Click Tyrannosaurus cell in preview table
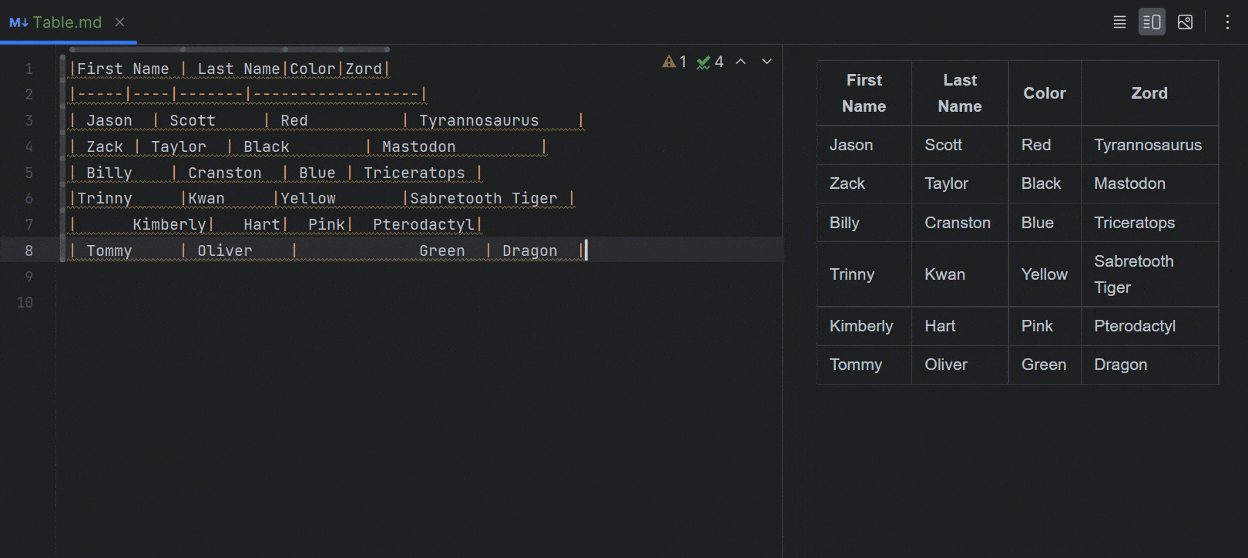The width and height of the screenshot is (1248, 558). 1148,145
